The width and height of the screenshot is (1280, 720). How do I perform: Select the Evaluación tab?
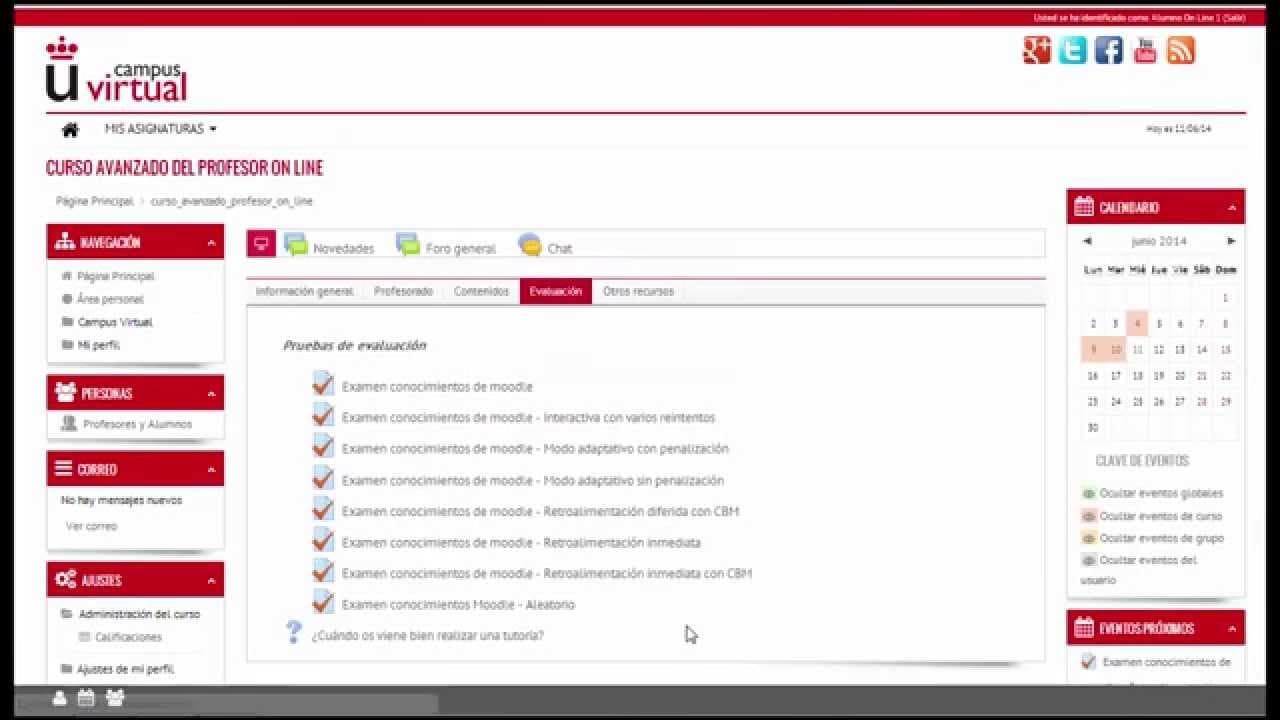coord(556,291)
